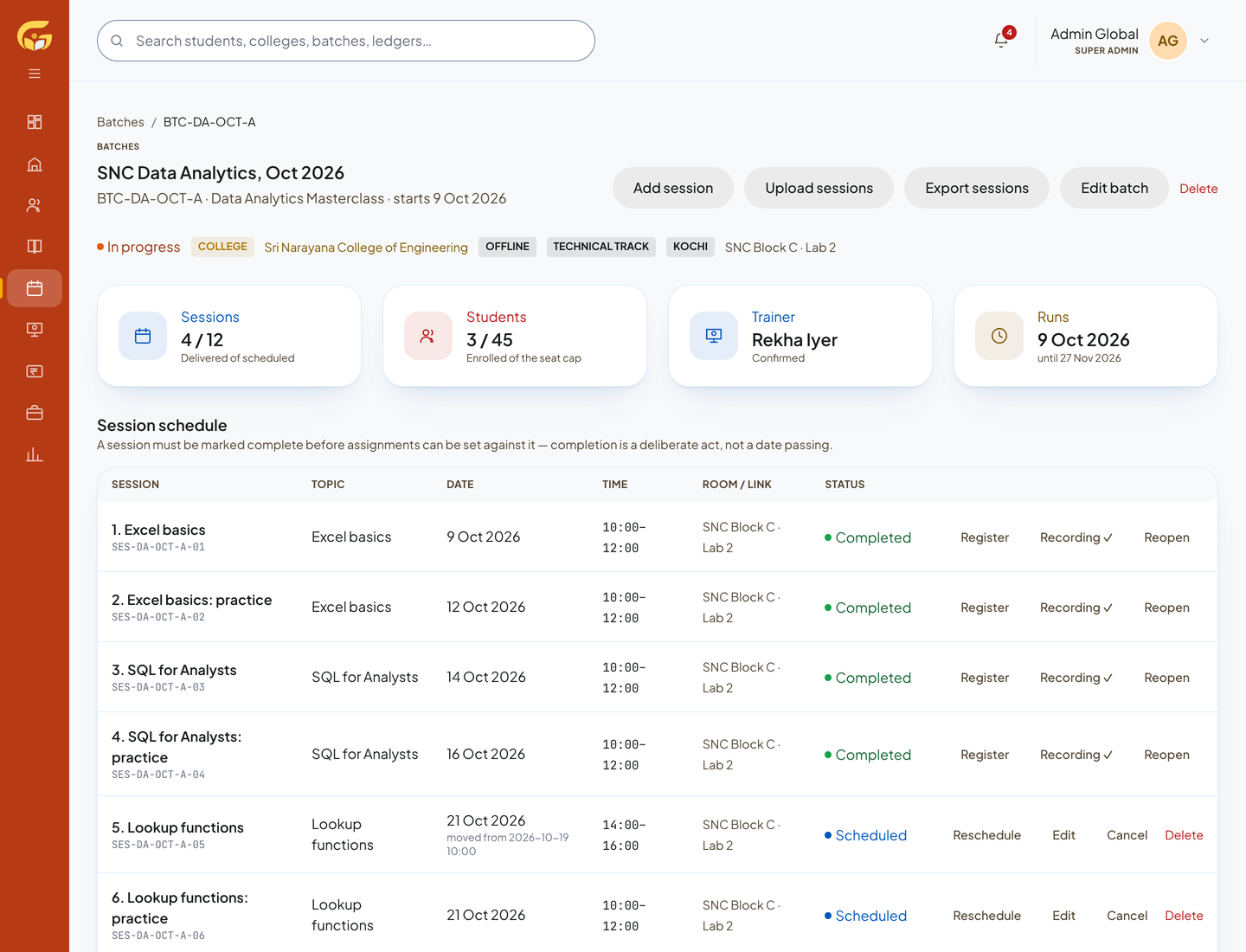Open the payment card icon in the sidebar
The image size is (1246, 952).
point(35,371)
